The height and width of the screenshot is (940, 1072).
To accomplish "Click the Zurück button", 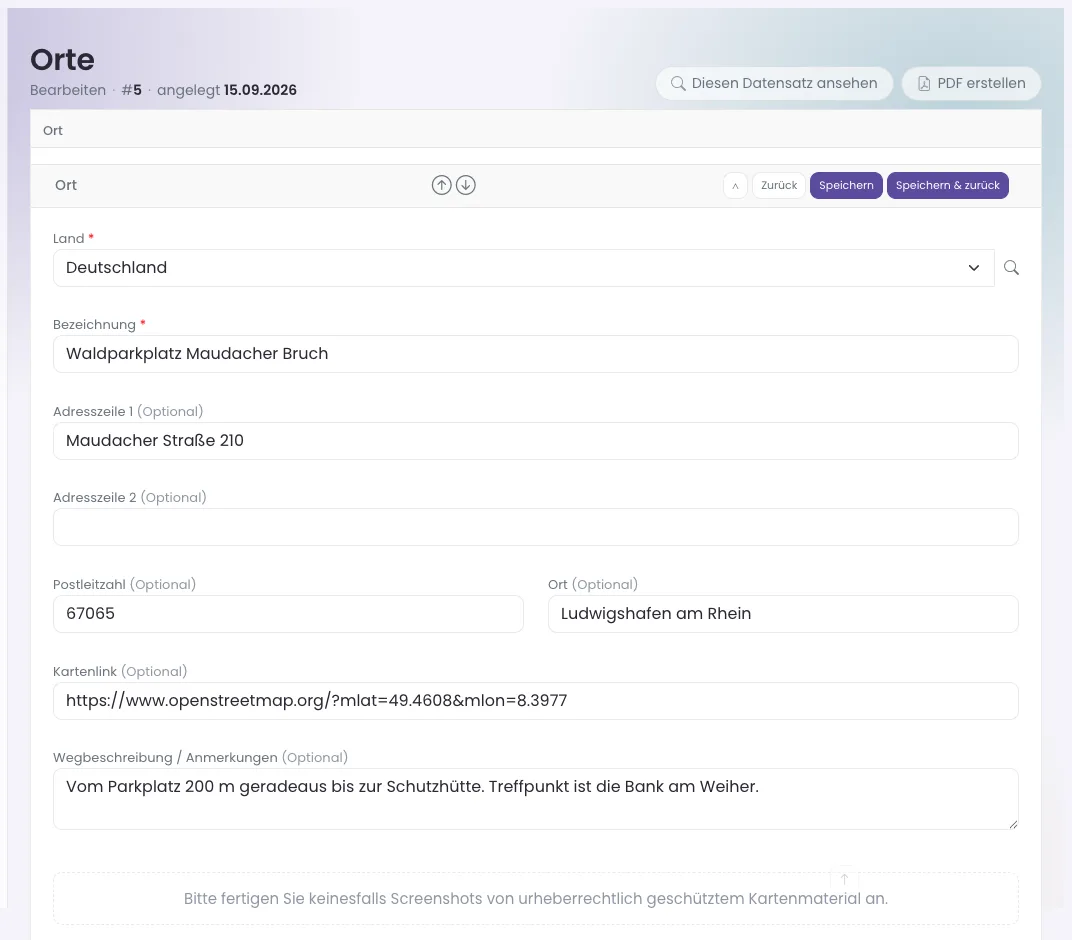I will pos(779,185).
